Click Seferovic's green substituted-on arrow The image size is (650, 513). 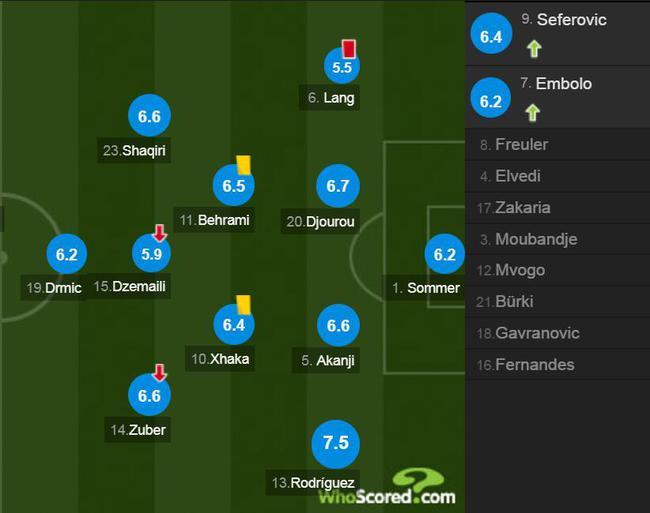pyautogui.click(x=534, y=49)
